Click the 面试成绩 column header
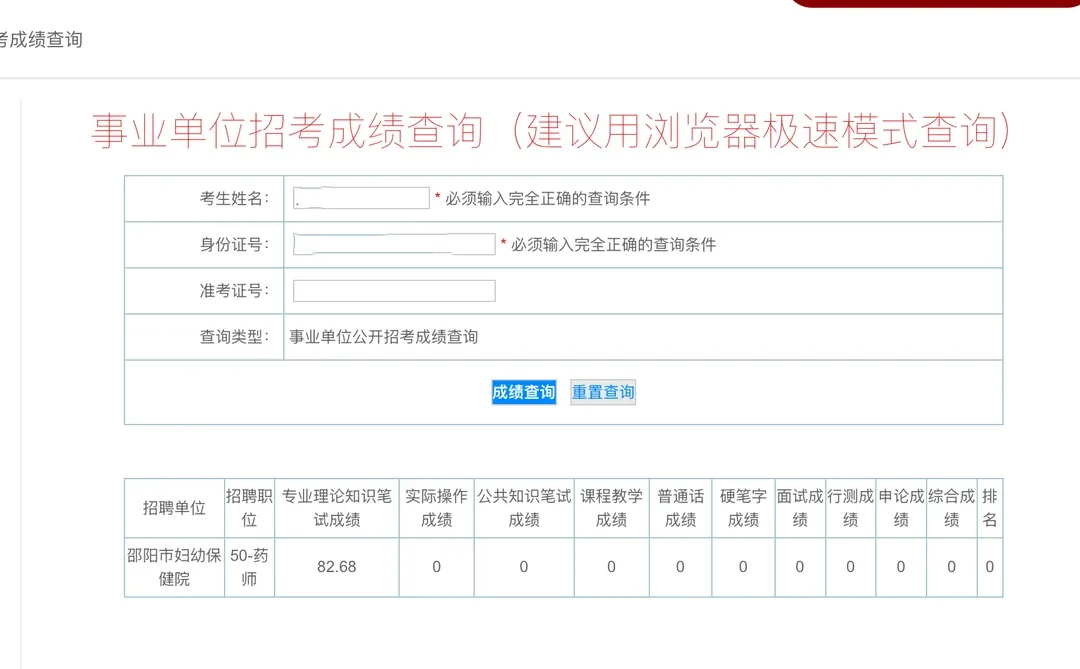The image size is (1080, 669). click(799, 508)
